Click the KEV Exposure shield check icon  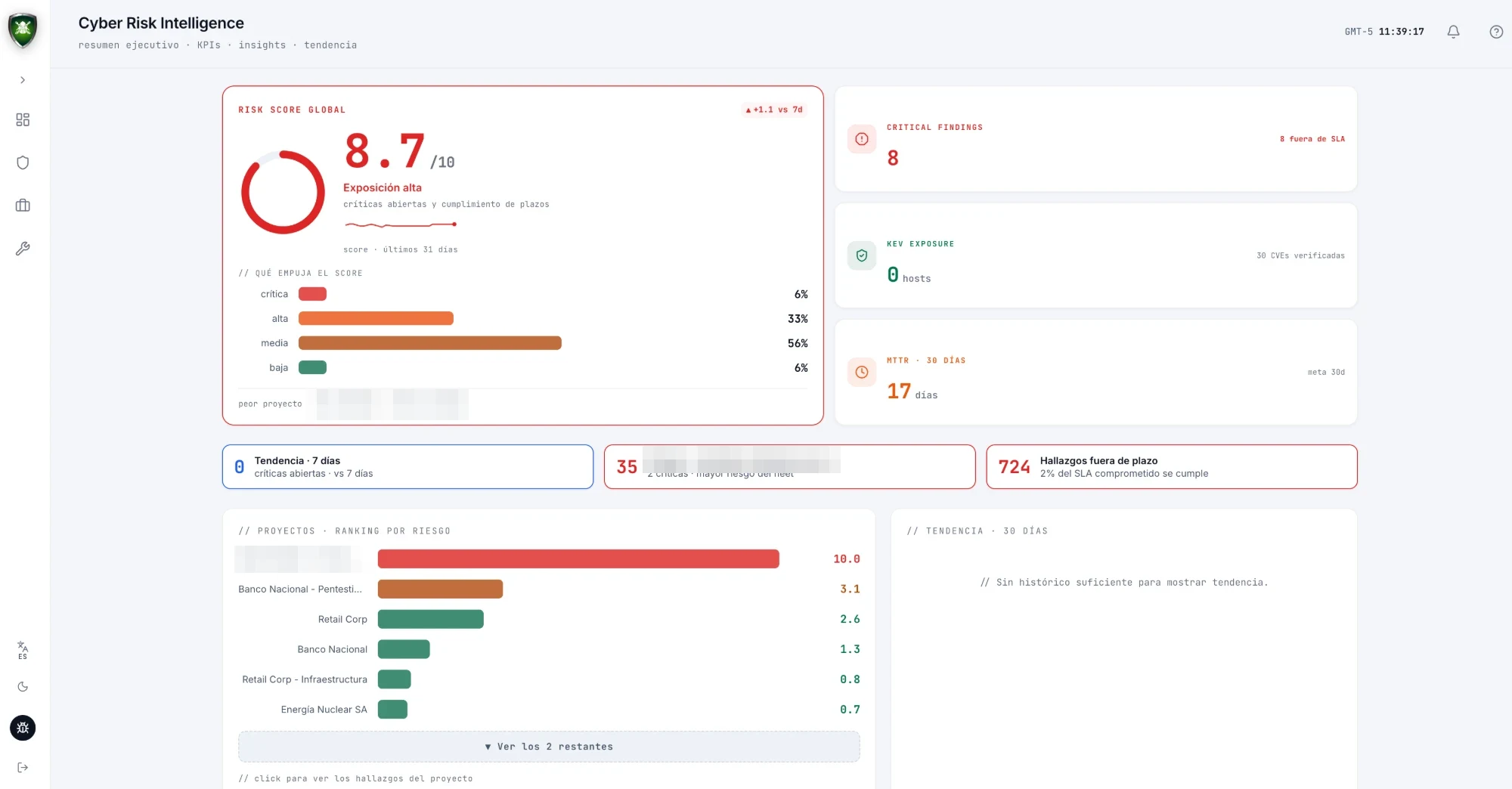pos(862,255)
